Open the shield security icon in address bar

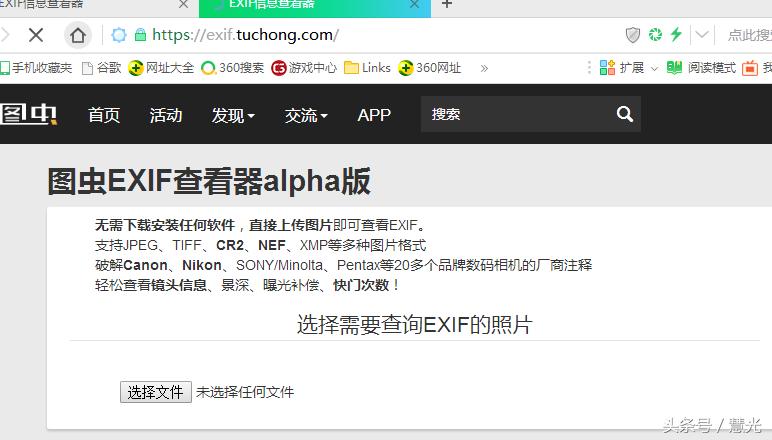point(633,35)
